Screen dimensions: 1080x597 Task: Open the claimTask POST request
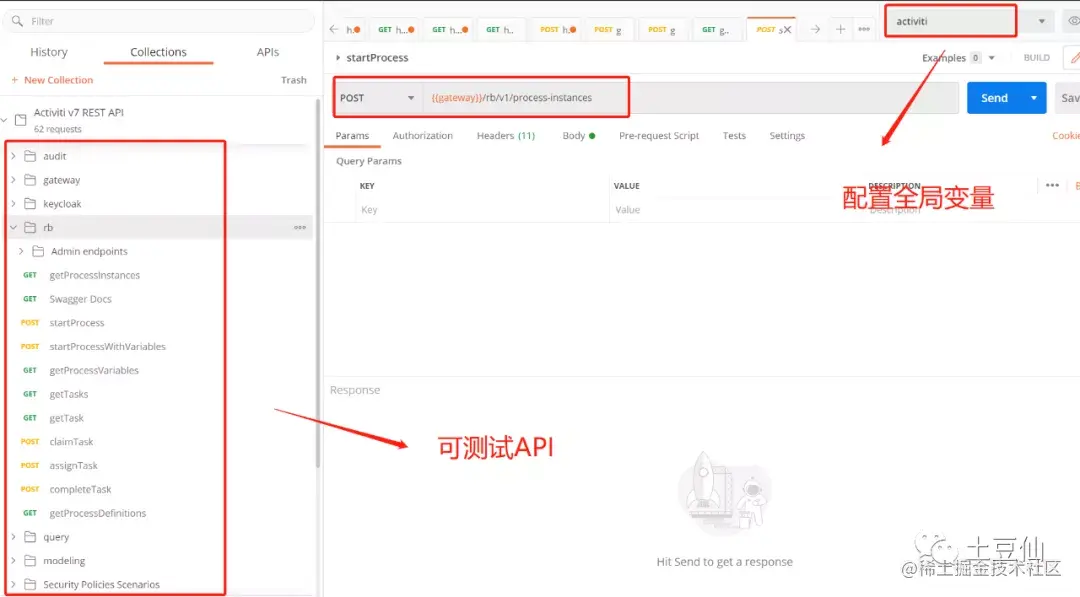pos(74,441)
